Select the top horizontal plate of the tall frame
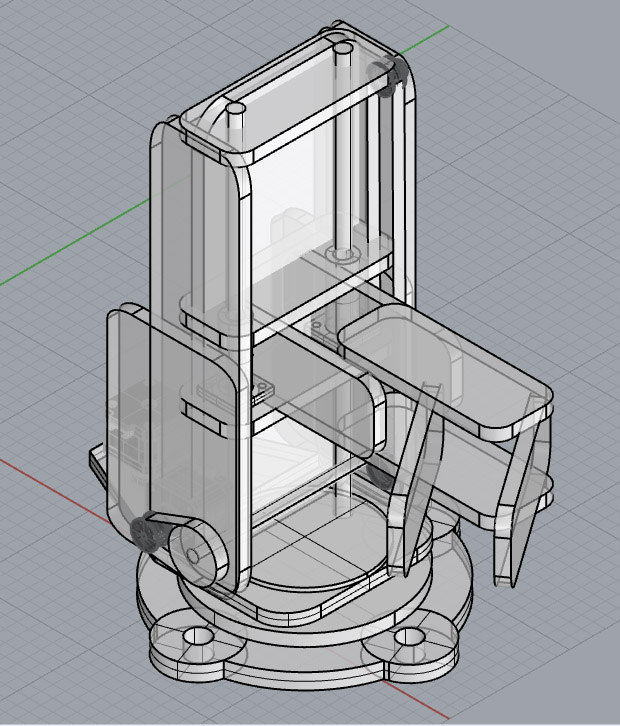This screenshot has height=726, width=620. (289, 95)
